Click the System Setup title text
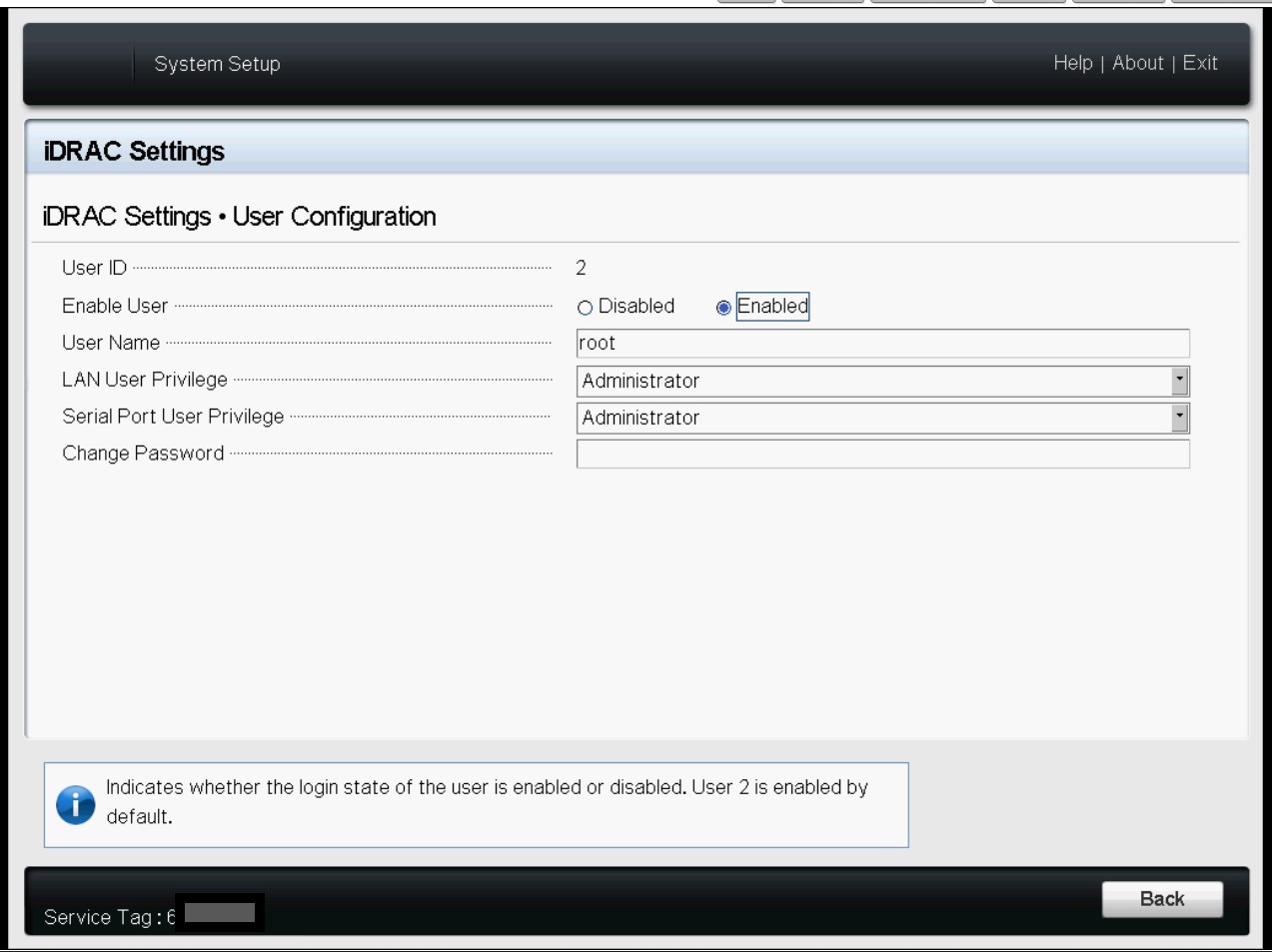1272x952 pixels. coord(217,64)
